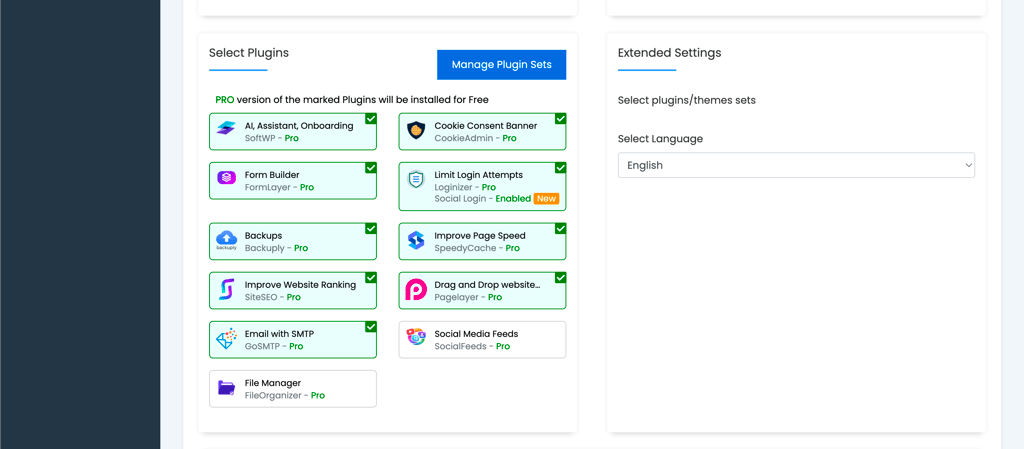
Task: Click the SpeedyCache plugin icon
Action: 416,241
